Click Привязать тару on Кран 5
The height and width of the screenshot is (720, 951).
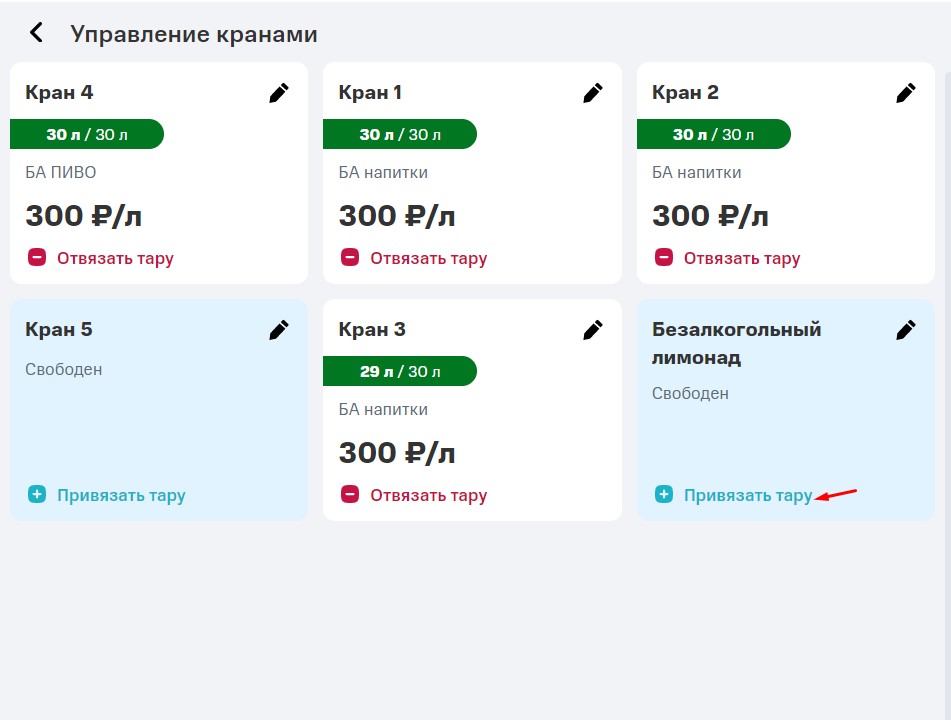click(x=123, y=495)
